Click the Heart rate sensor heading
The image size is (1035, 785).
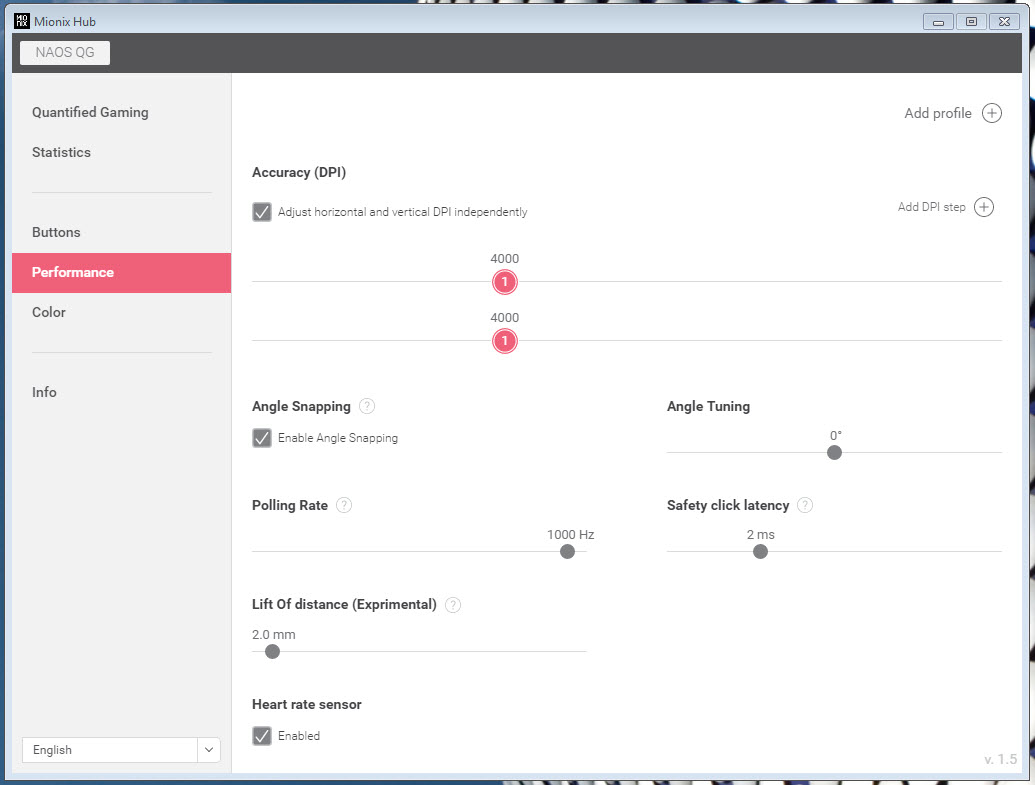tap(307, 704)
